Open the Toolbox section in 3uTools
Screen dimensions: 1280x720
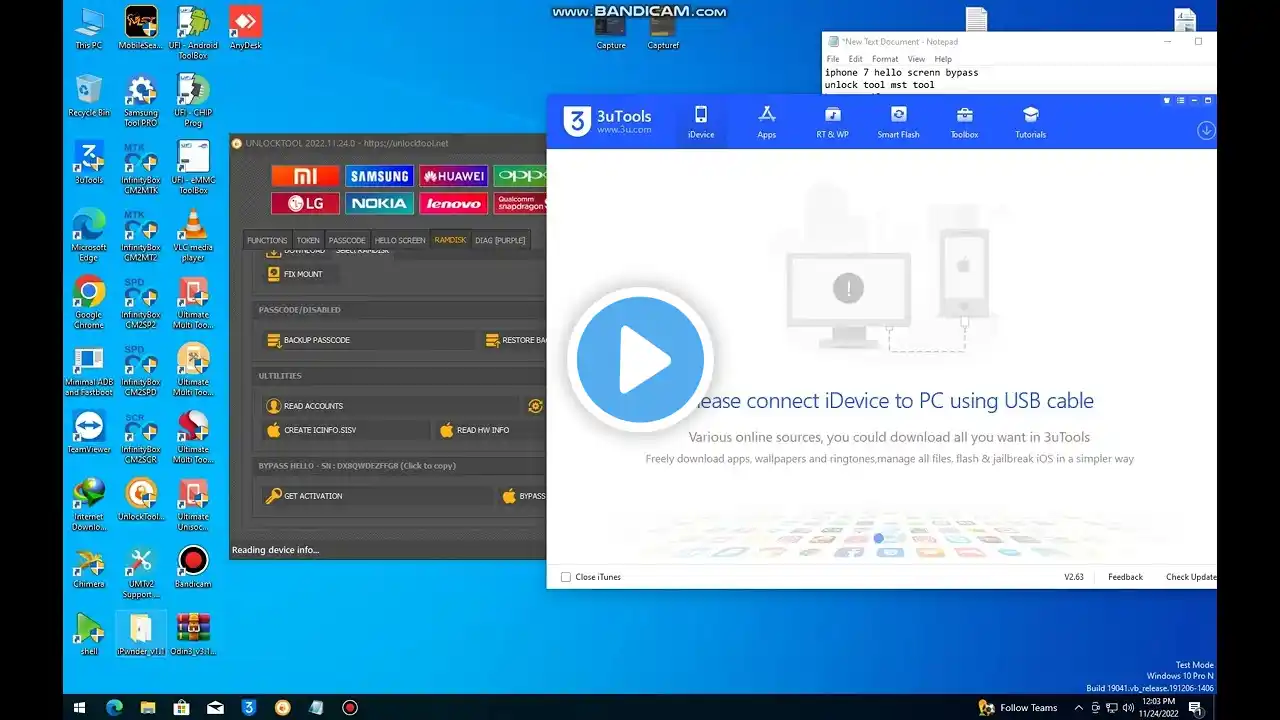pyautogui.click(x=964, y=121)
